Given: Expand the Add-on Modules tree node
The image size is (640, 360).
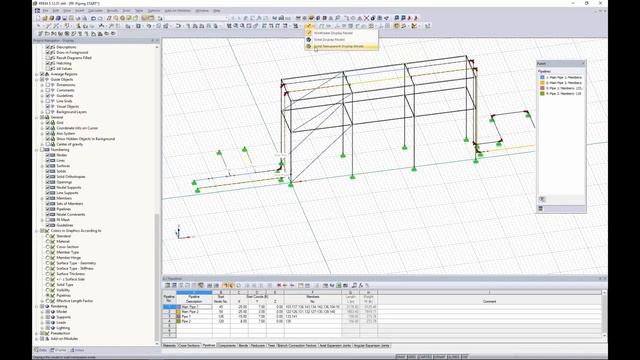Looking at the screenshot, I should [x=37, y=338].
